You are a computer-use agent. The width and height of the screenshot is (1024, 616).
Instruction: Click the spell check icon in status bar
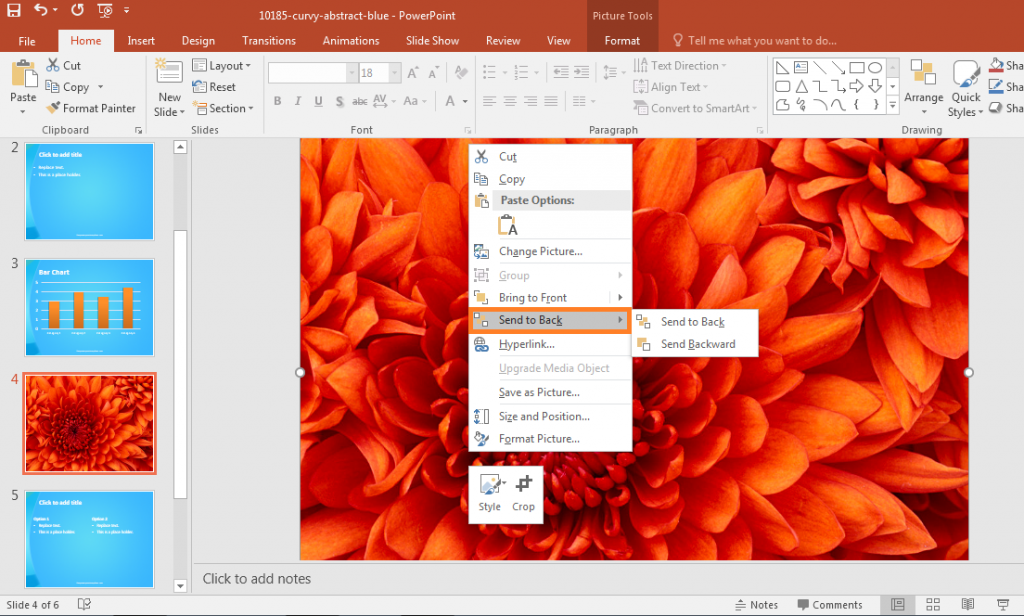84,604
